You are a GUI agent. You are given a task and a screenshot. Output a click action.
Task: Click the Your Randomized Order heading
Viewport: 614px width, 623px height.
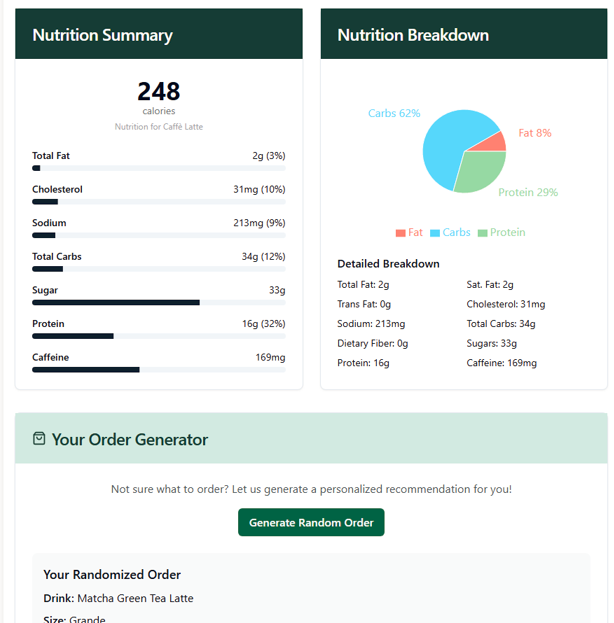(112, 575)
